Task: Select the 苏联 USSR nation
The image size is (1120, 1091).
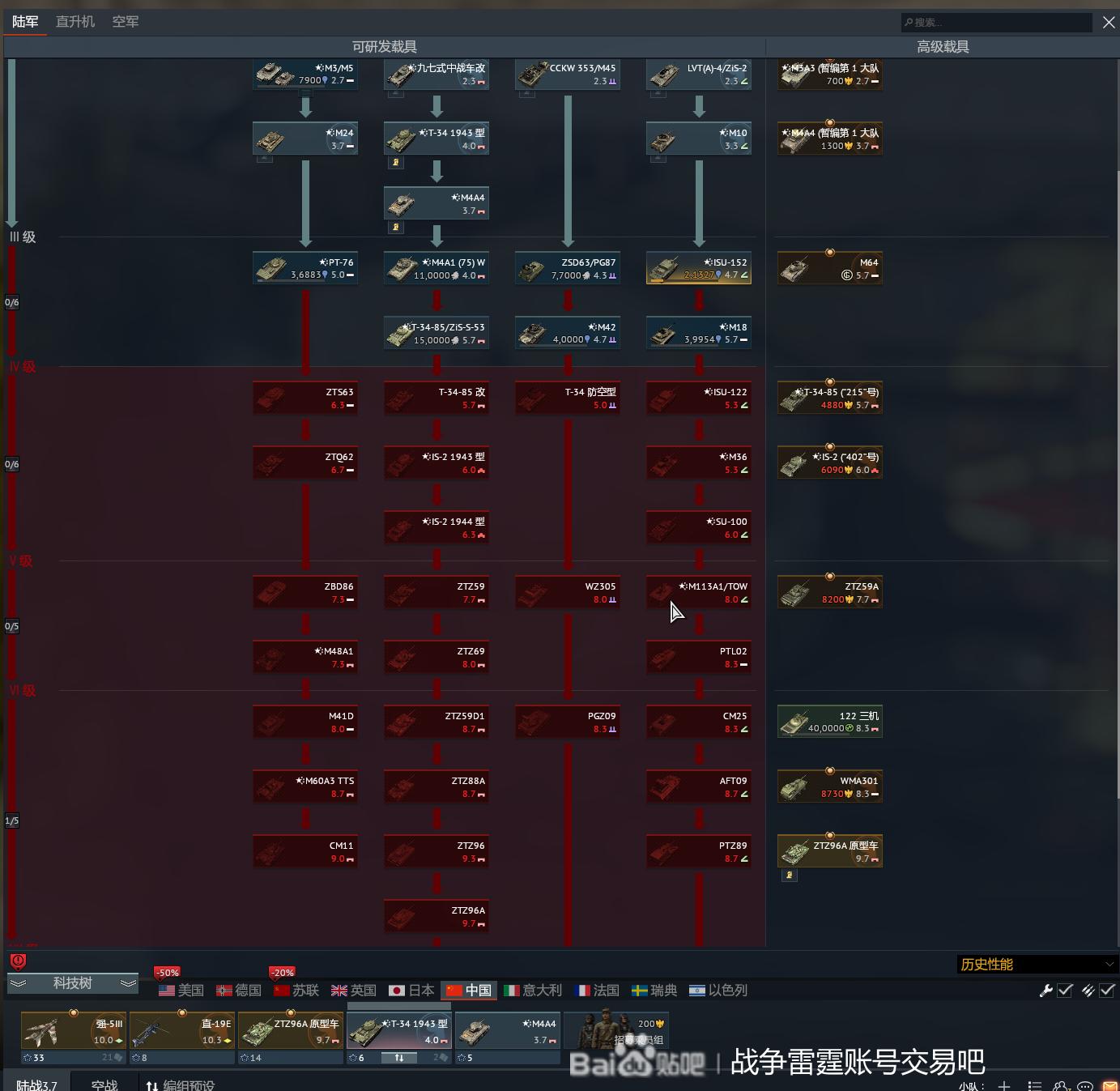Action: click(x=296, y=990)
